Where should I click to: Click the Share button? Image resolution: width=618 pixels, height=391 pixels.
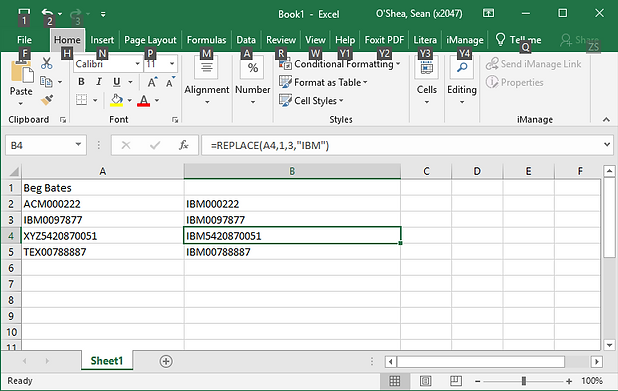(580, 40)
